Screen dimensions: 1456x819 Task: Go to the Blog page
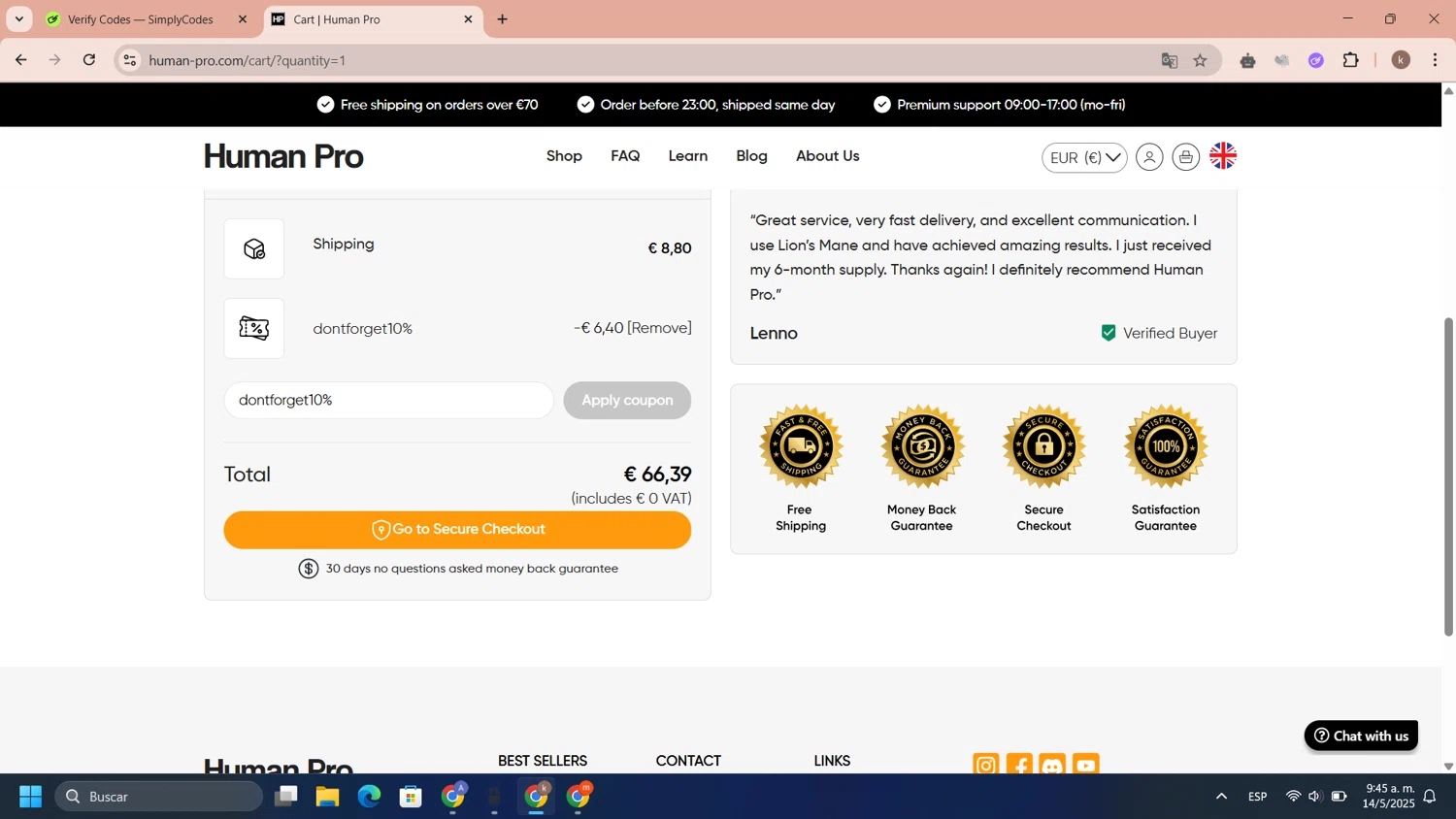(x=751, y=156)
